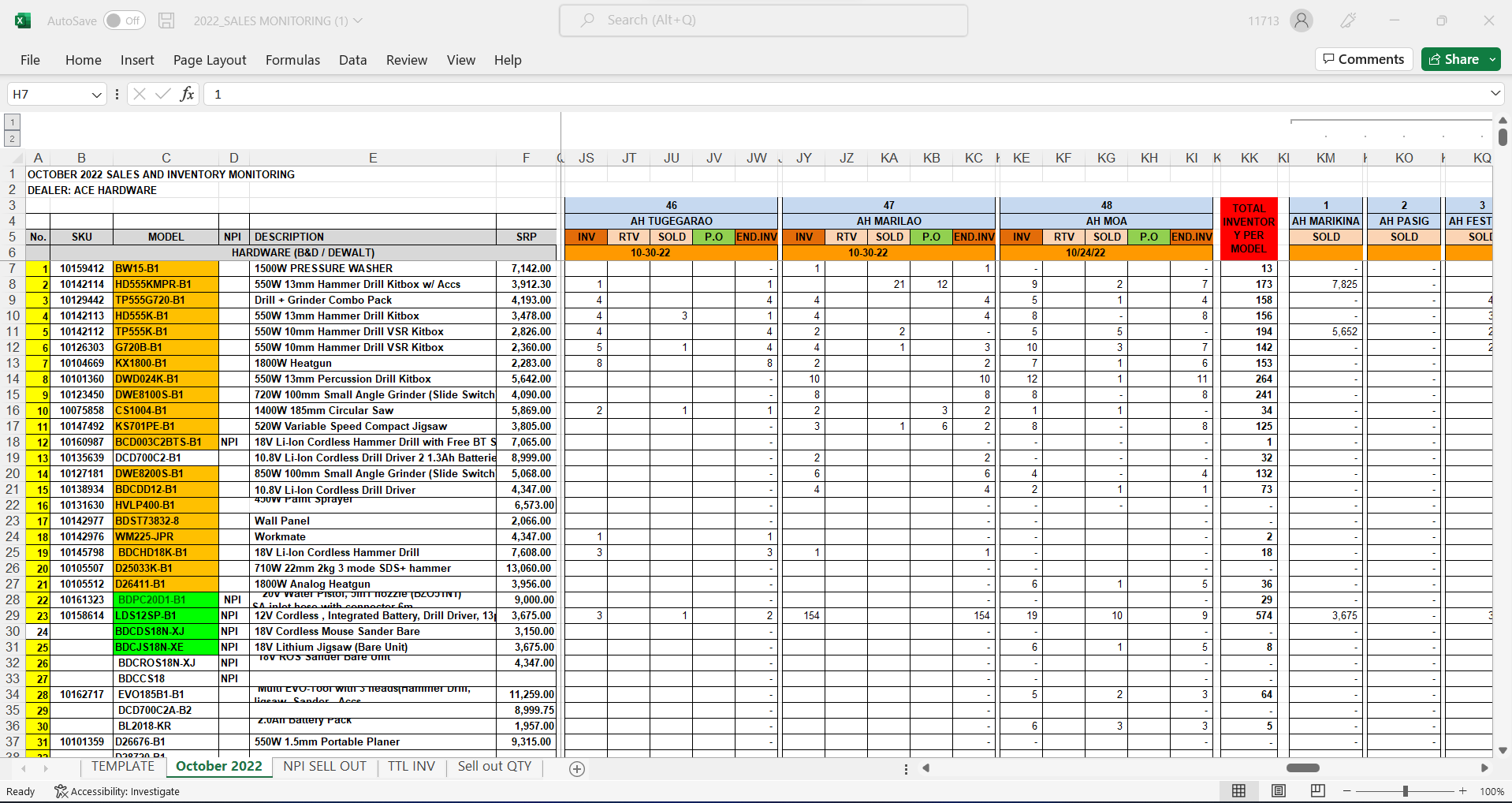Save the workbook with the floppy disk icon
This screenshot has width=1512, height=803.
pos(166,21)
